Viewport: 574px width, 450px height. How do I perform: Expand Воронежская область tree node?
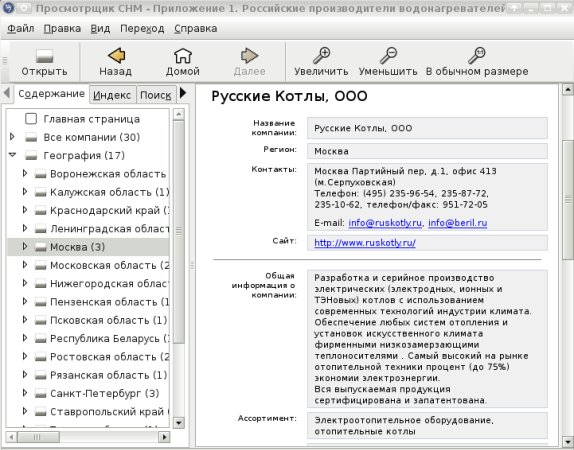[x=25, y=173]
